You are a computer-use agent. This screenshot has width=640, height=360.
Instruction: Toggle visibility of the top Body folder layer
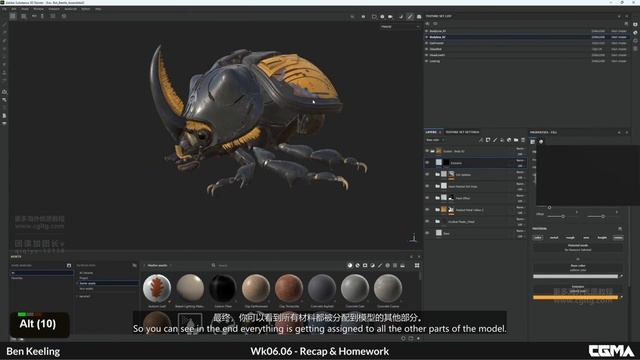pos(427,151)
